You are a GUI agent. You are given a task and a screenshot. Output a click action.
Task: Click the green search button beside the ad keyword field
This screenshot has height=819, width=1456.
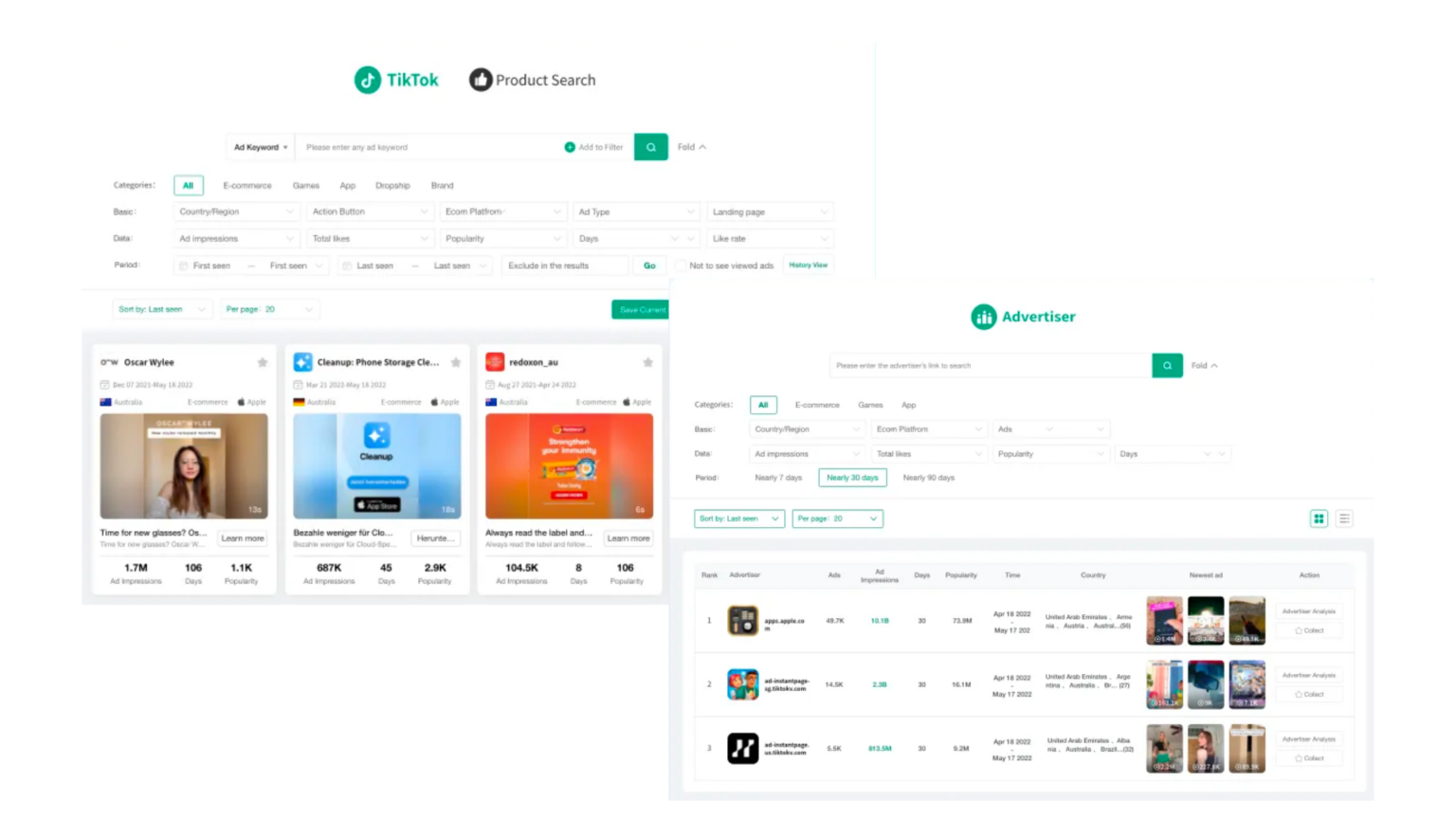pyautogui.click(x=650, y=147)
